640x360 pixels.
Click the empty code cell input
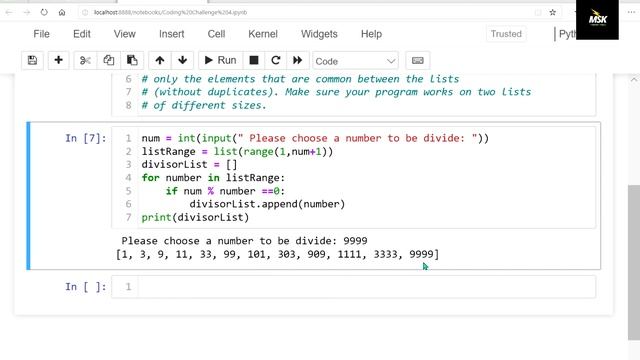pos(367,287)
